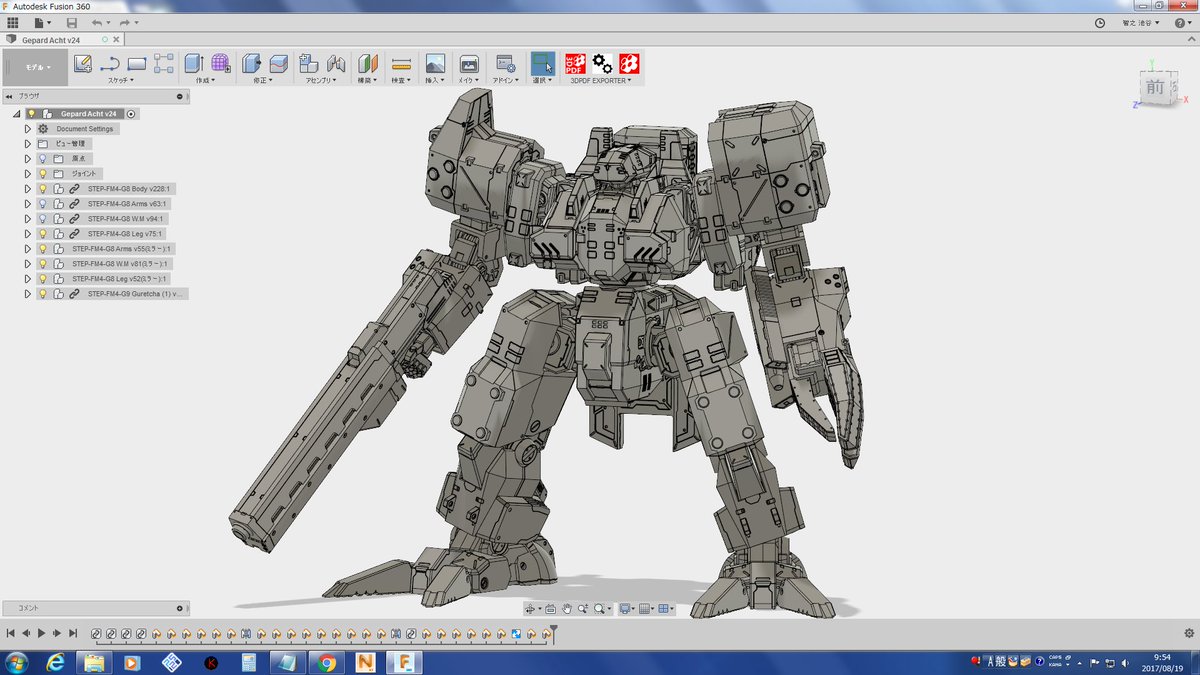Select the Fillet tool in 修正
Viewport: 1200px width, 675px height.
[279, 63]
